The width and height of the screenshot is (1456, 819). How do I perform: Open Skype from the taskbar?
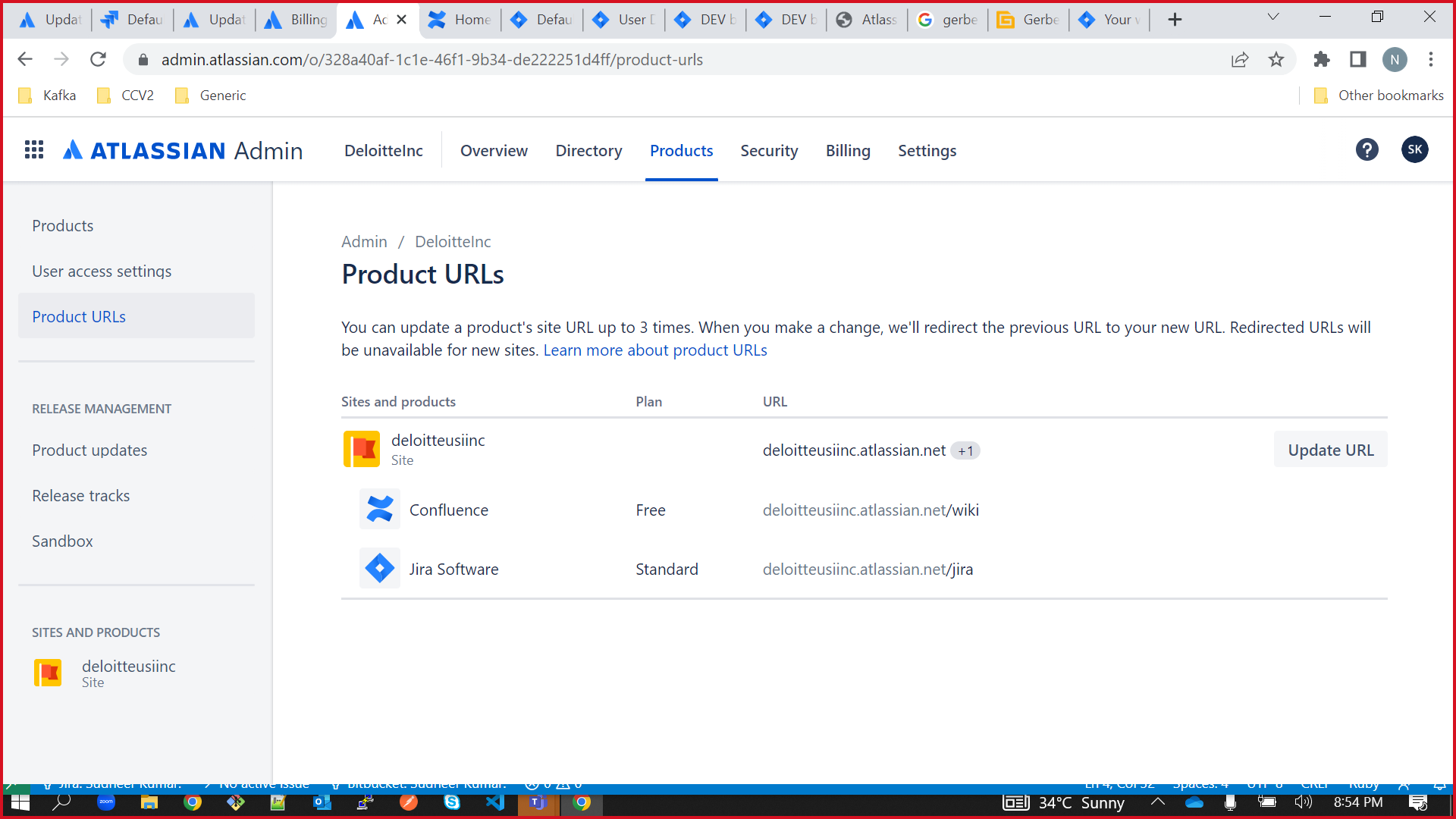(x=452, y=803)
